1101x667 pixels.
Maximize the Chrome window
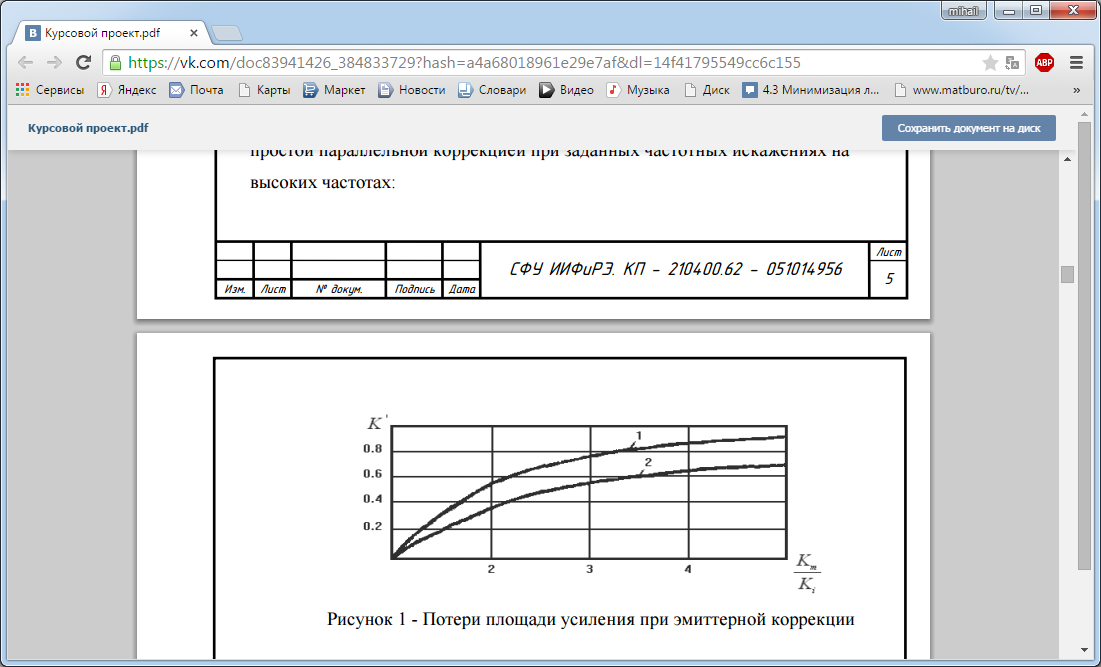pyautogui.click(x=1036, y=11)
